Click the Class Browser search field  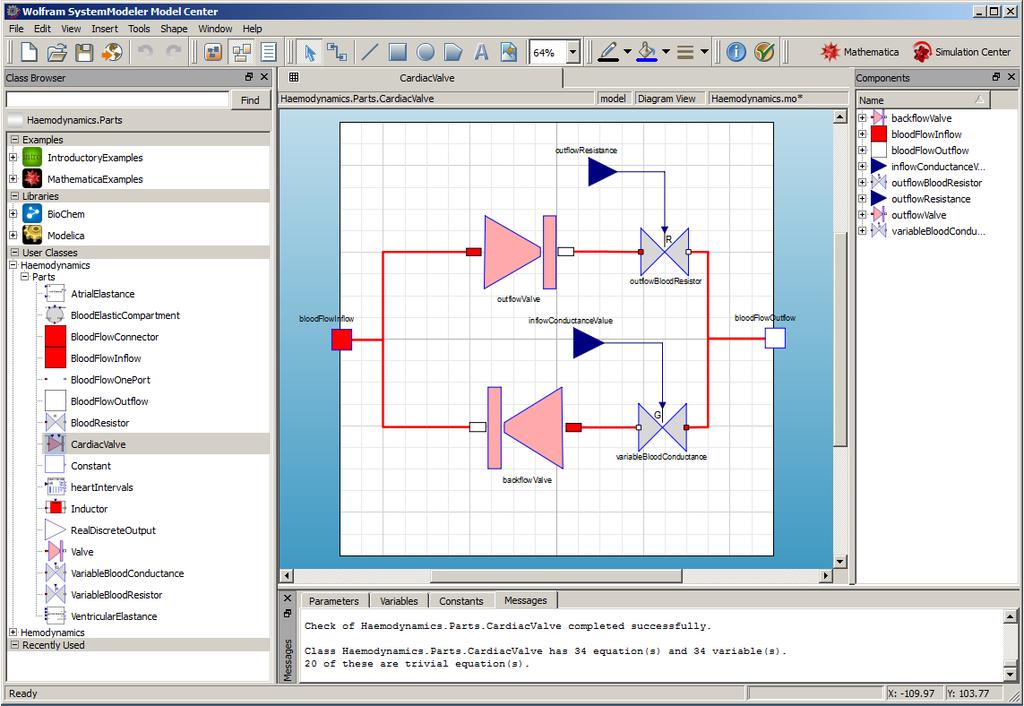pyautogui.click(x=117, y=100)
